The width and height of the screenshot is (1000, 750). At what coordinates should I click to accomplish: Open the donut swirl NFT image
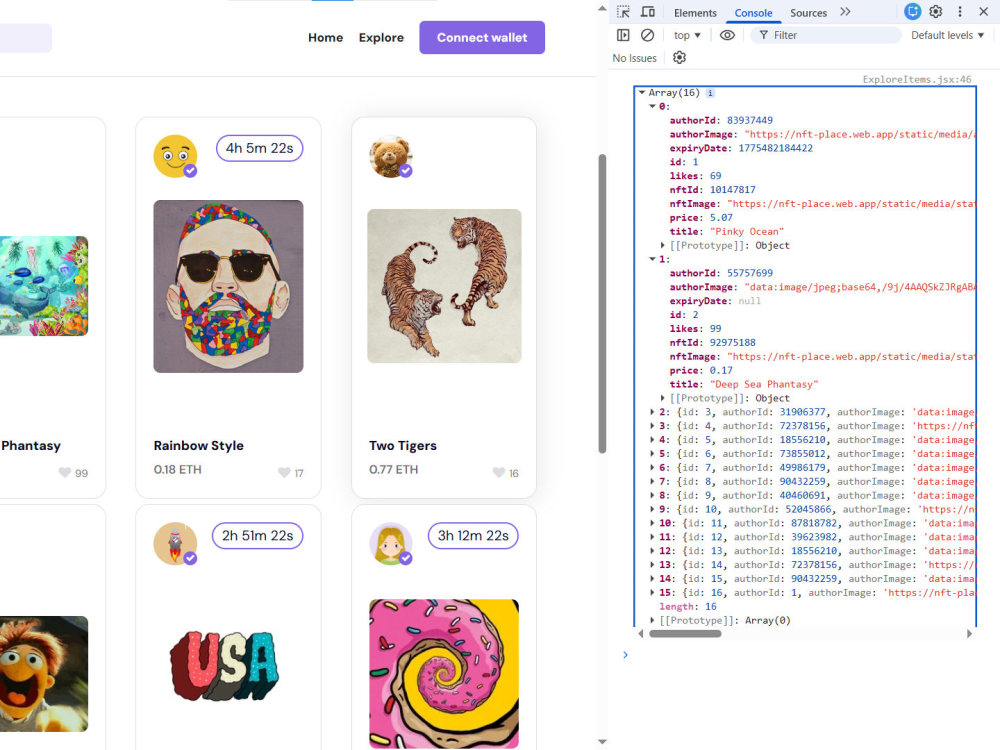click(x=444, y=673)
